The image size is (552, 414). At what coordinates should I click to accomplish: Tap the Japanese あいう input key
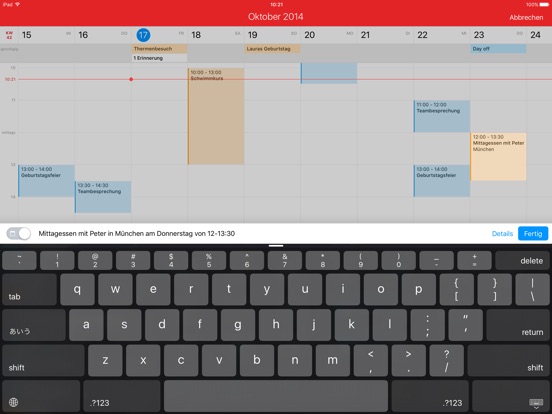[x=34, y=325]
